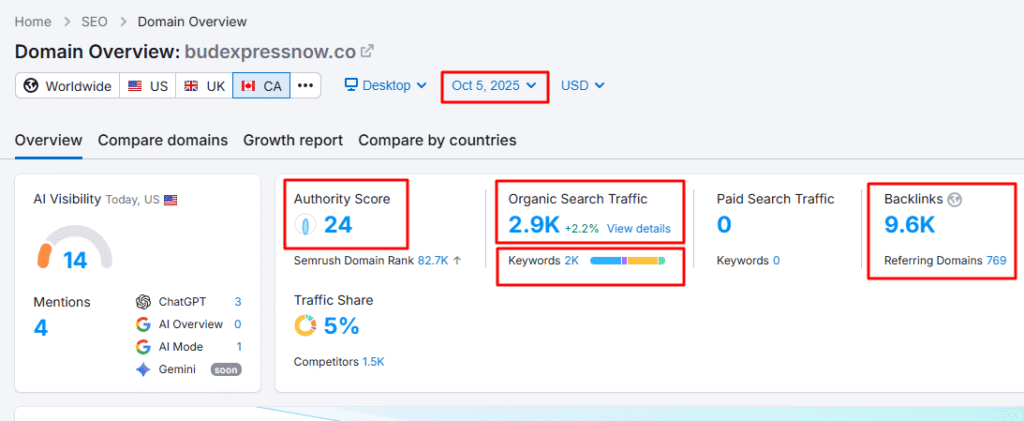
Task: Click the Gemini sparkle icon
Action: coord(143,369)
